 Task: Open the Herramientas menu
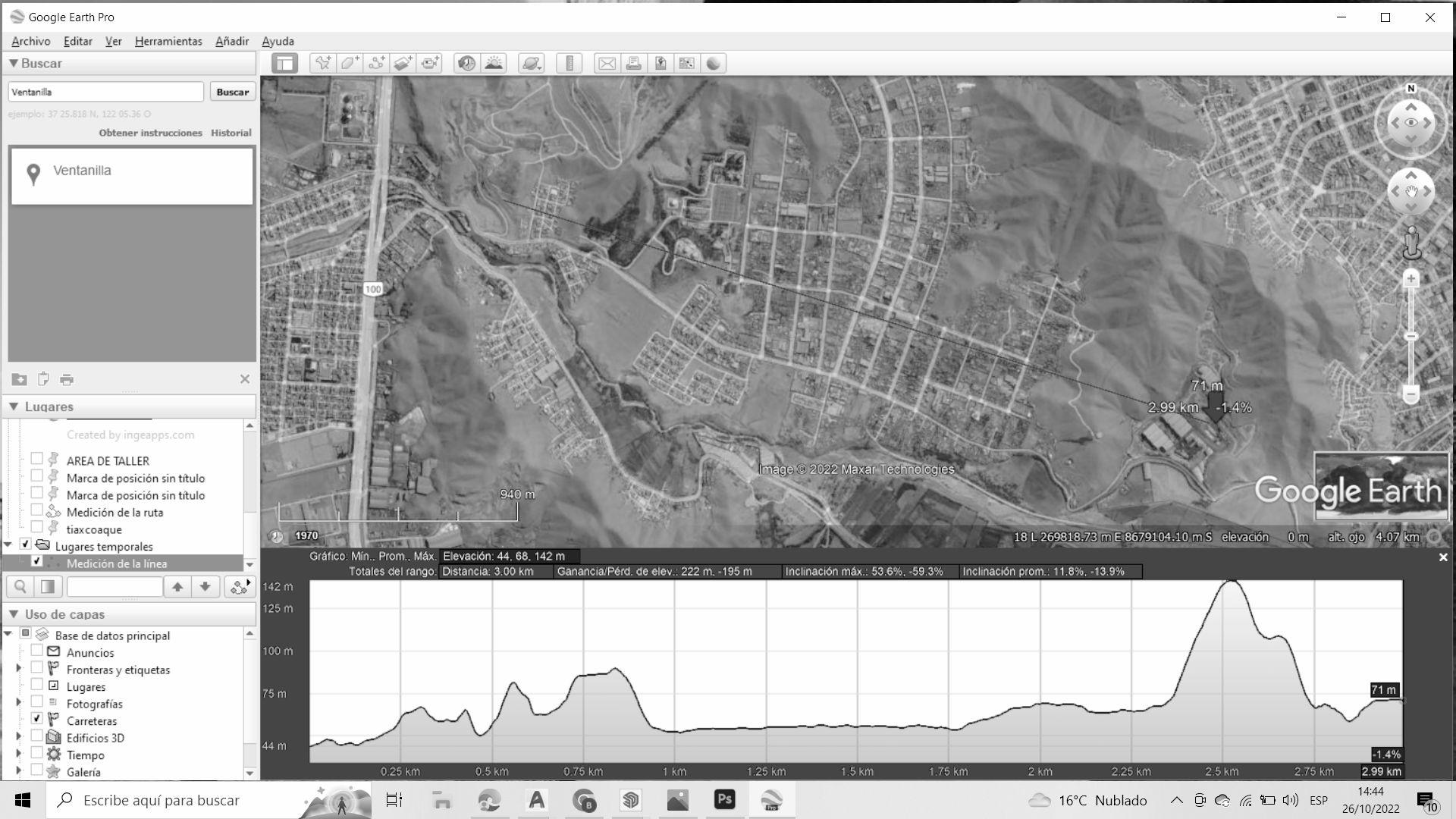click(x=168, y=41)
